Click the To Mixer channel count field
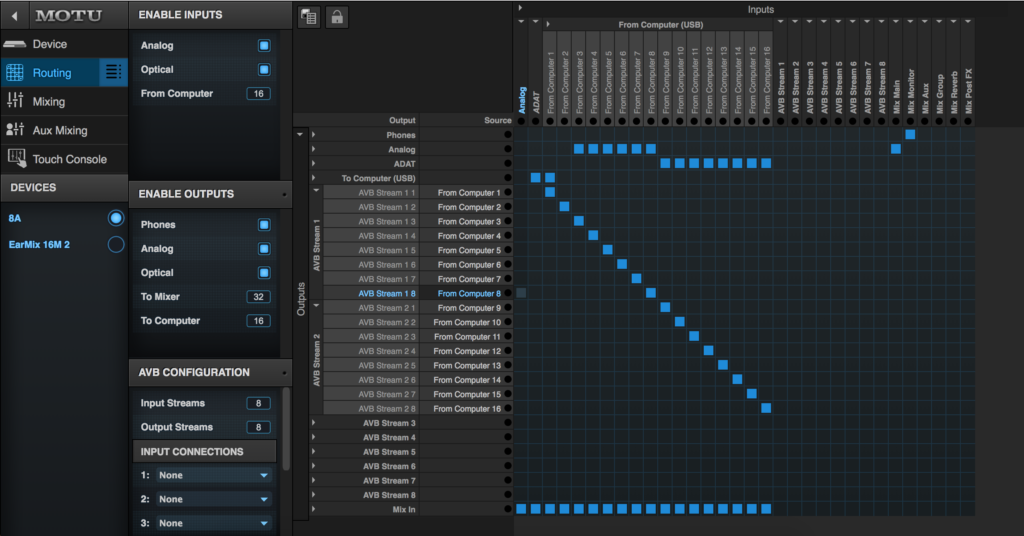Image resolution: width=1024 pixels, height=536 pixels. click(258, 297)
